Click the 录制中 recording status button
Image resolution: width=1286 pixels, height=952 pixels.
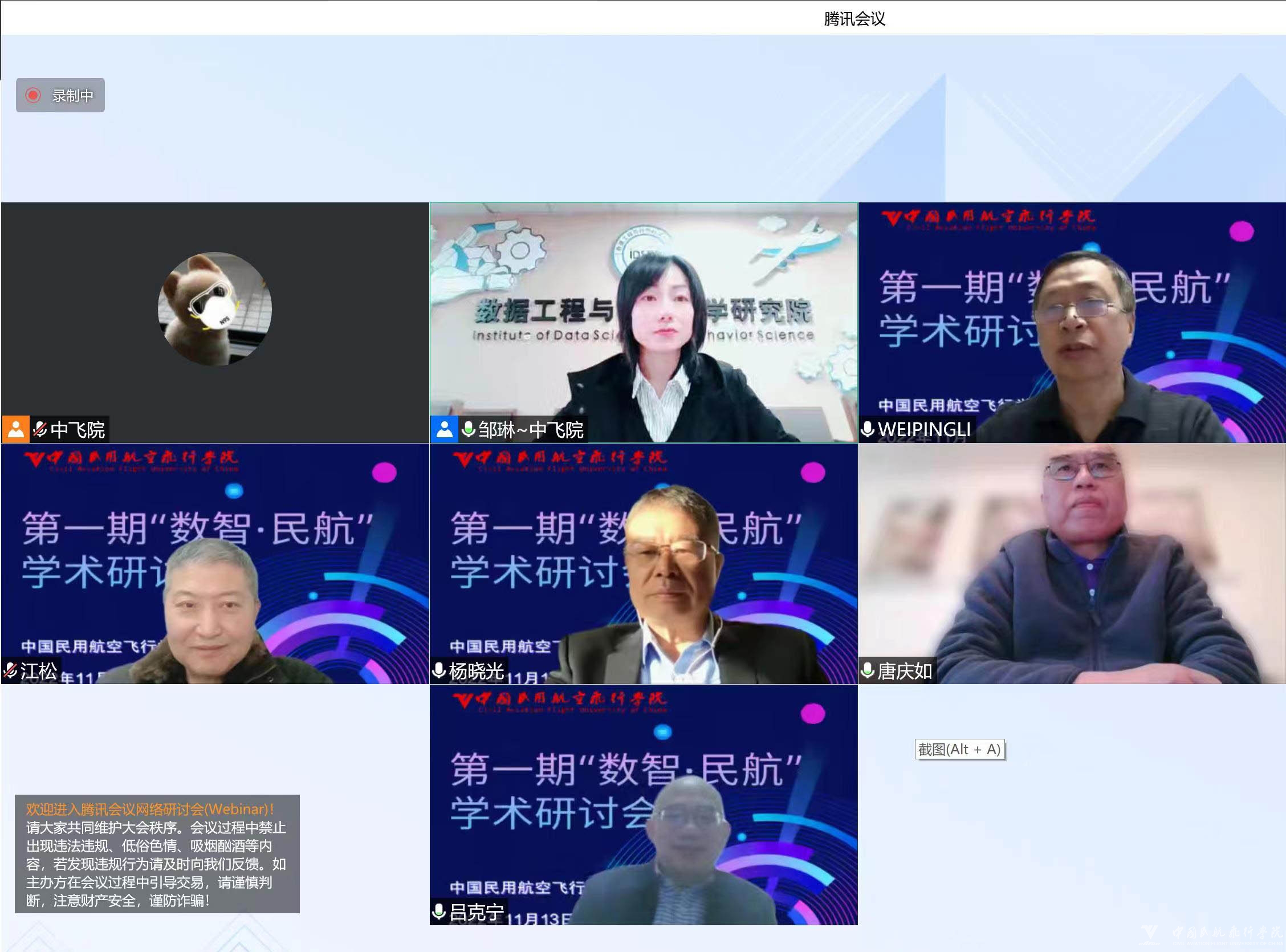[60, 95]
